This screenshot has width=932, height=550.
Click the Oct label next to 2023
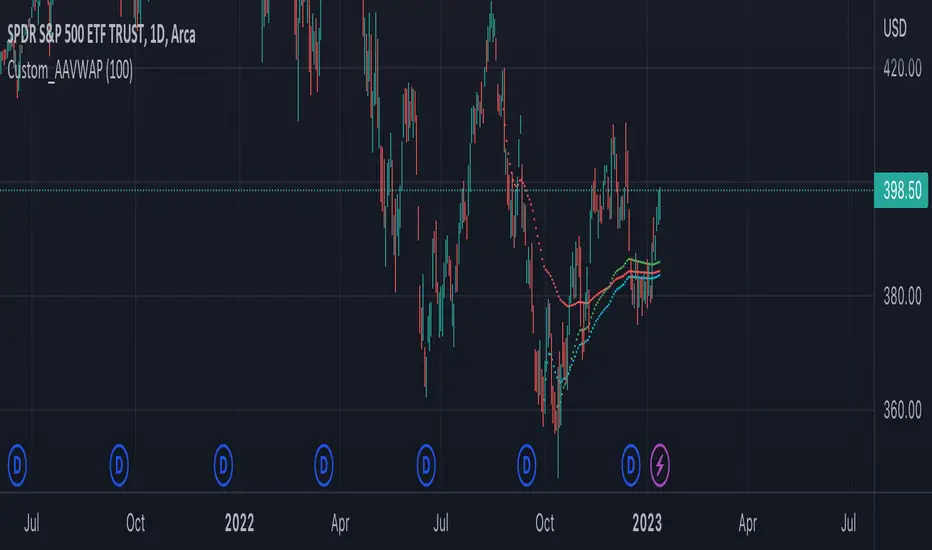point(544,523)
